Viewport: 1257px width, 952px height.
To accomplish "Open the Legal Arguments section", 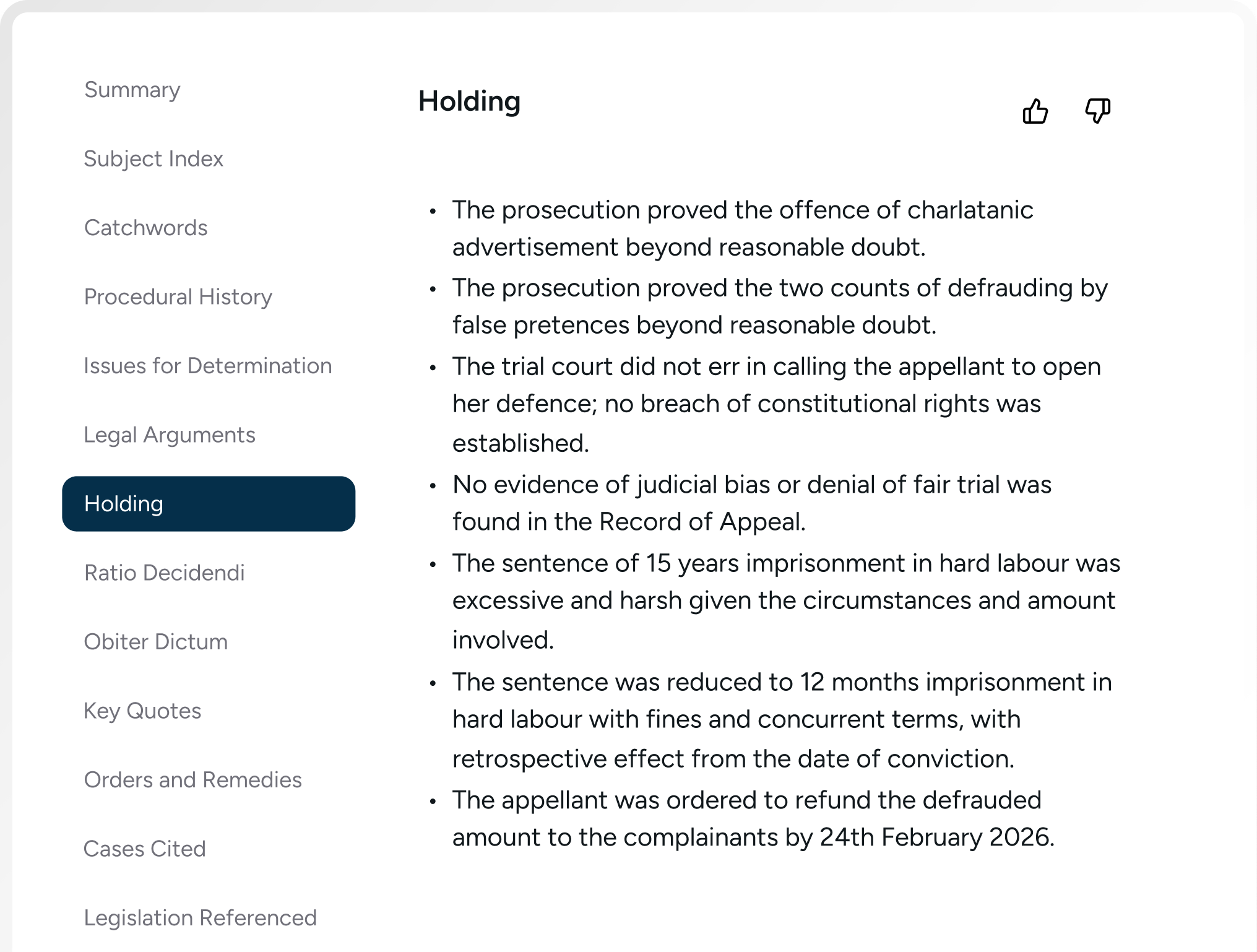I will 170,435.
